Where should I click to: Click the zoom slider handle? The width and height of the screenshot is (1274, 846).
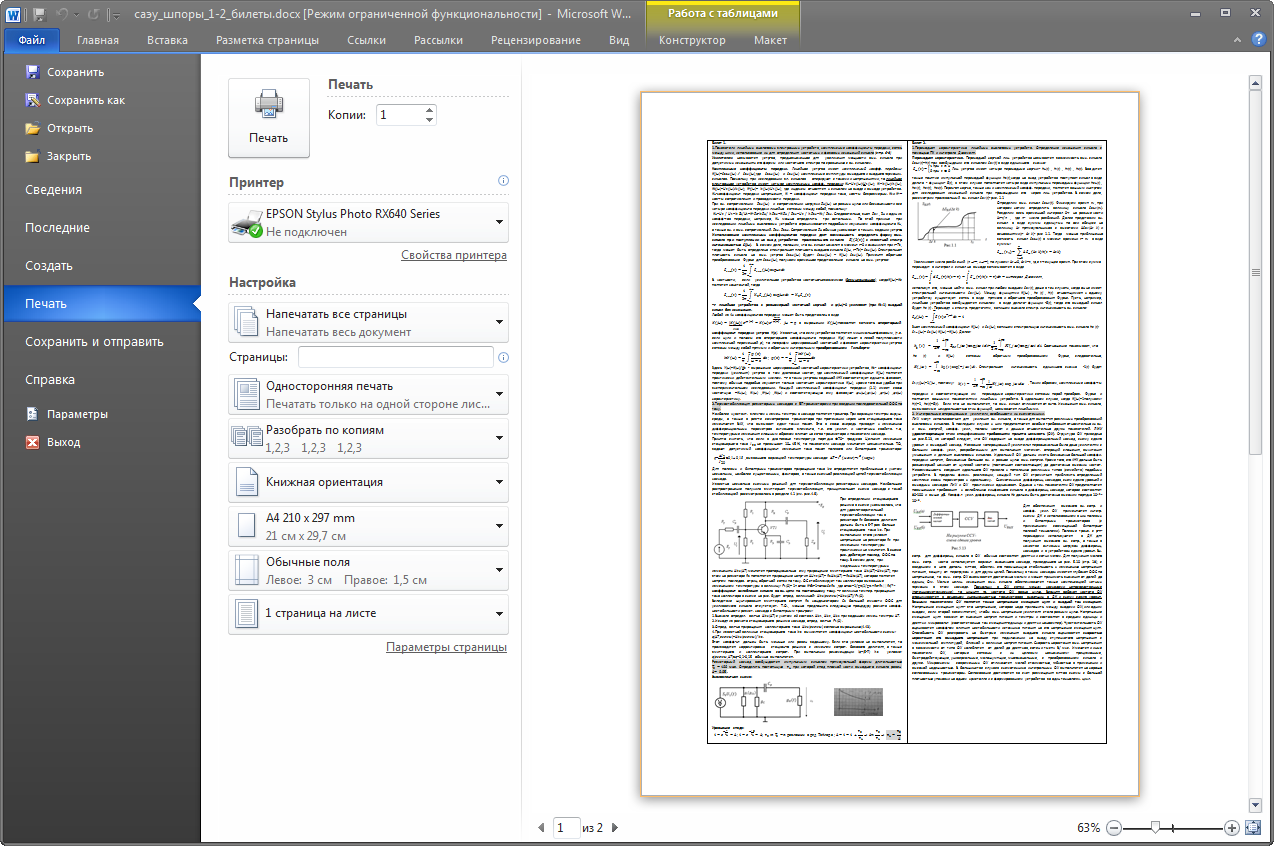[1155, 827]
